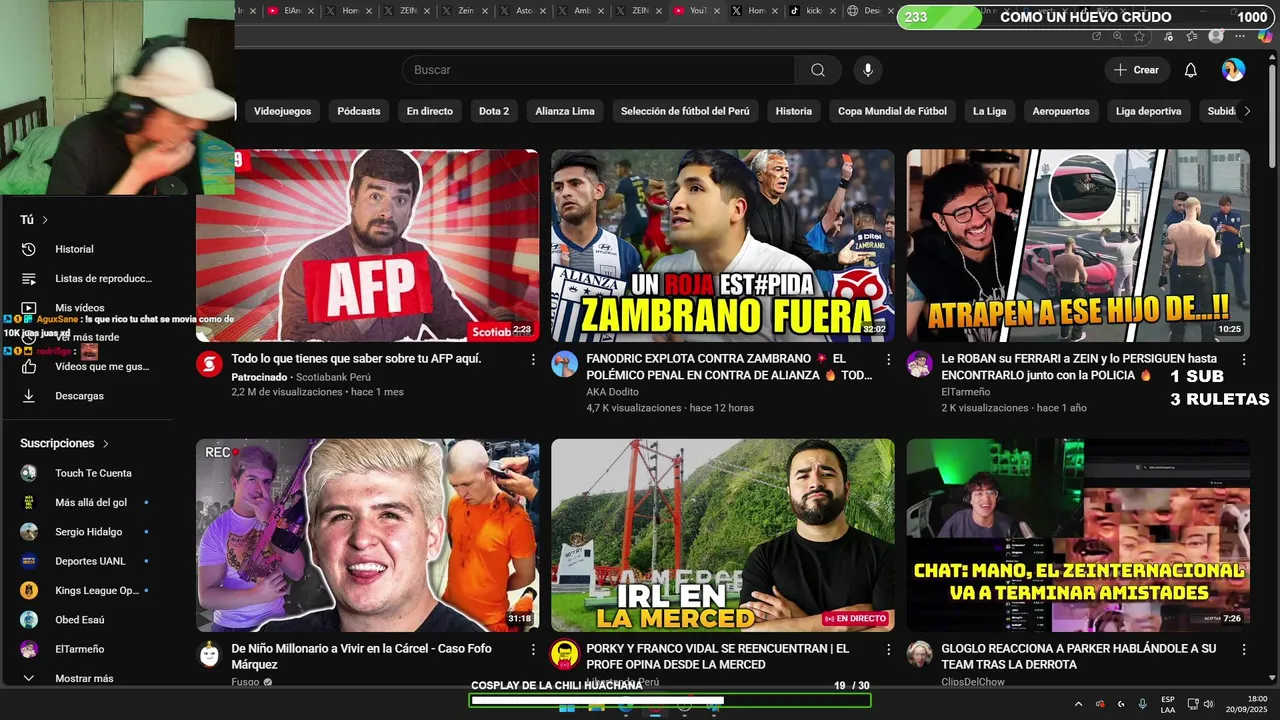
Task: Click the Crear button
Action: 1136,70
